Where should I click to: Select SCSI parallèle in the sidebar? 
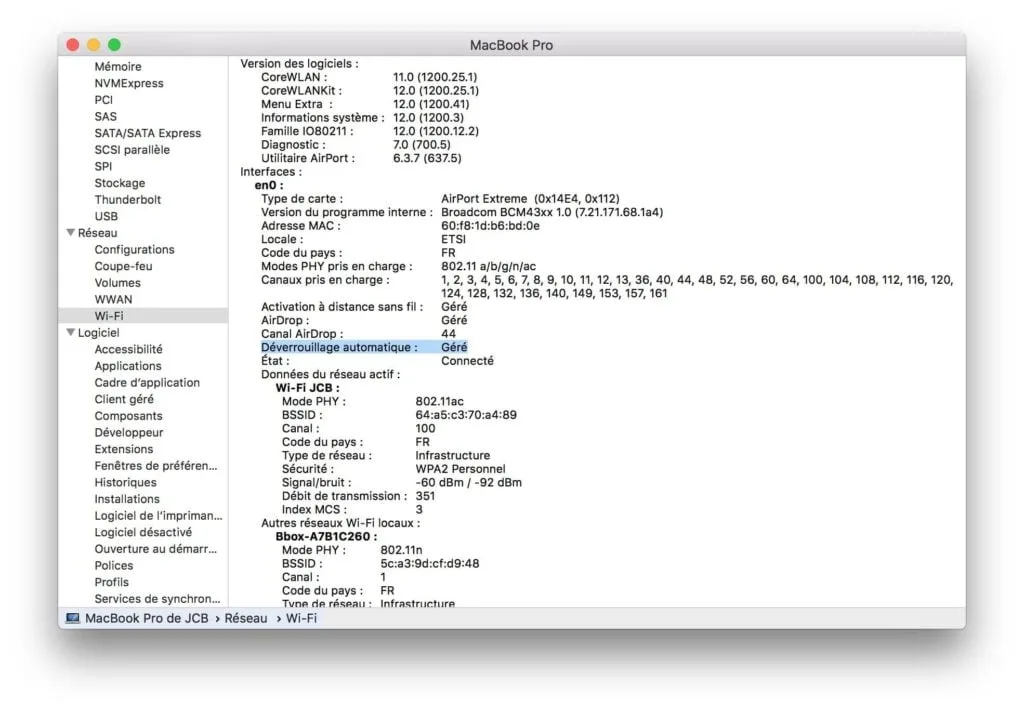(x=132, y=150)
